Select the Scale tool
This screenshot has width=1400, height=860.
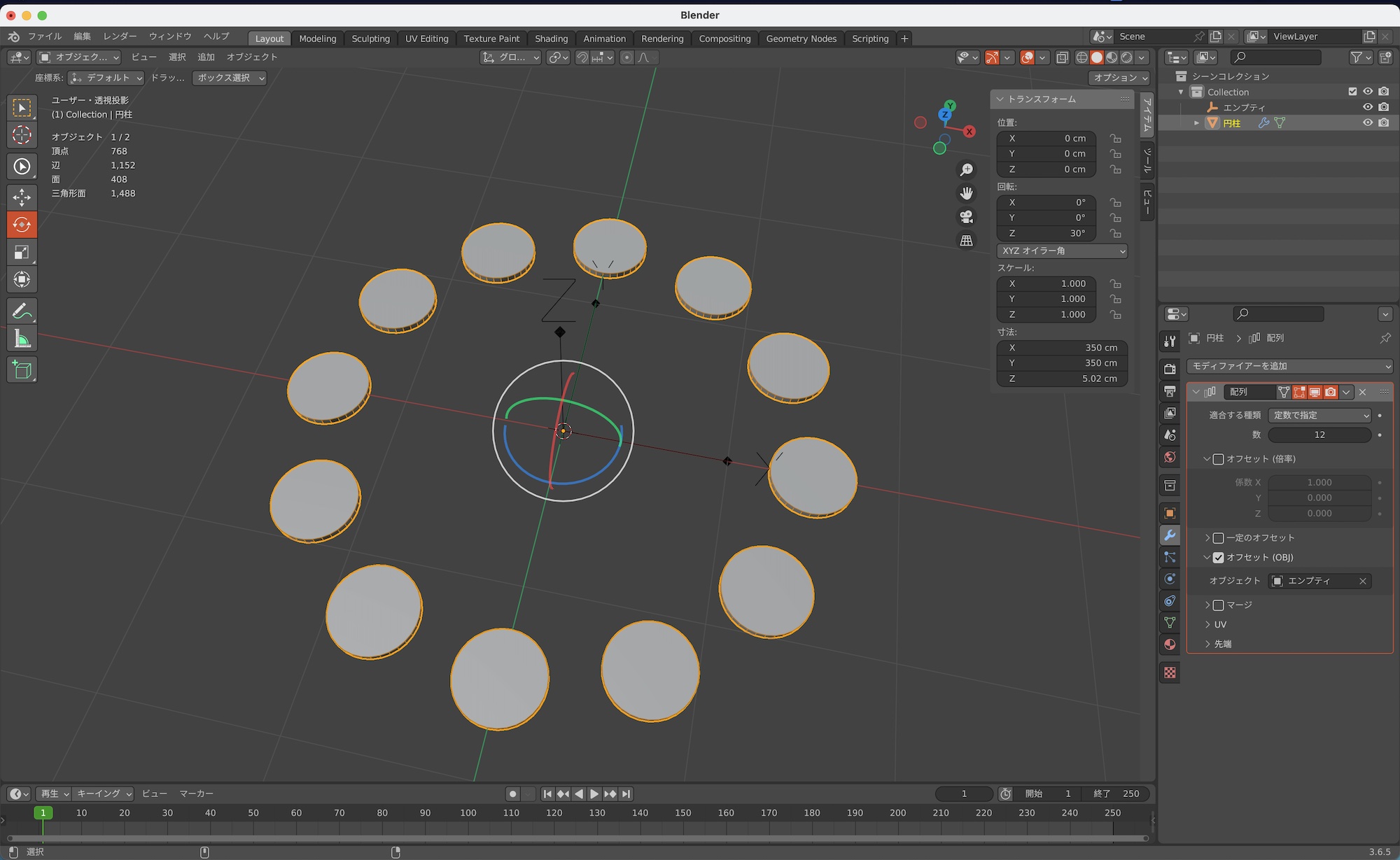tap(22, 253)
